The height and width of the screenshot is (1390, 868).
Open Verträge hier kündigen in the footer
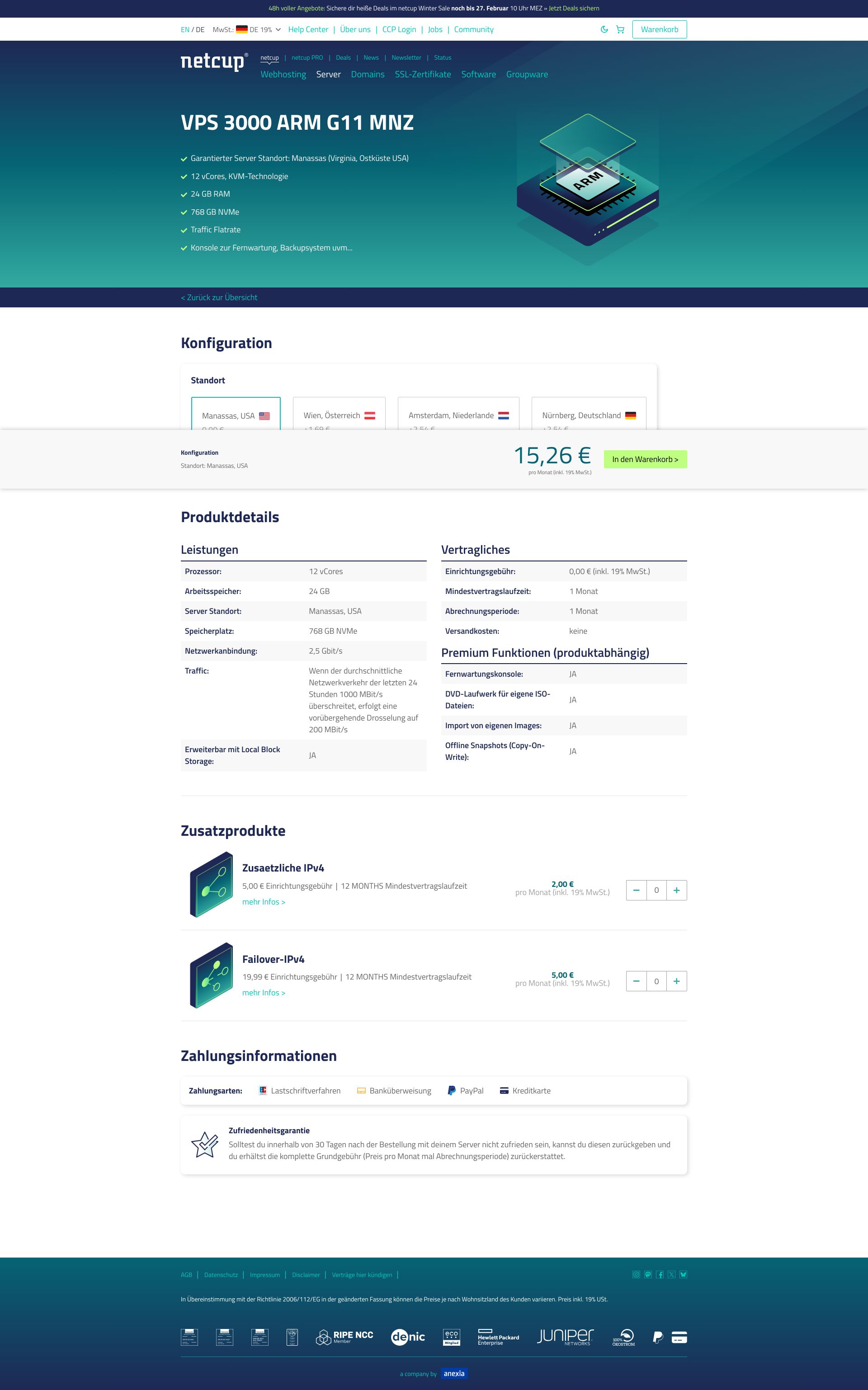point(362,1275)
